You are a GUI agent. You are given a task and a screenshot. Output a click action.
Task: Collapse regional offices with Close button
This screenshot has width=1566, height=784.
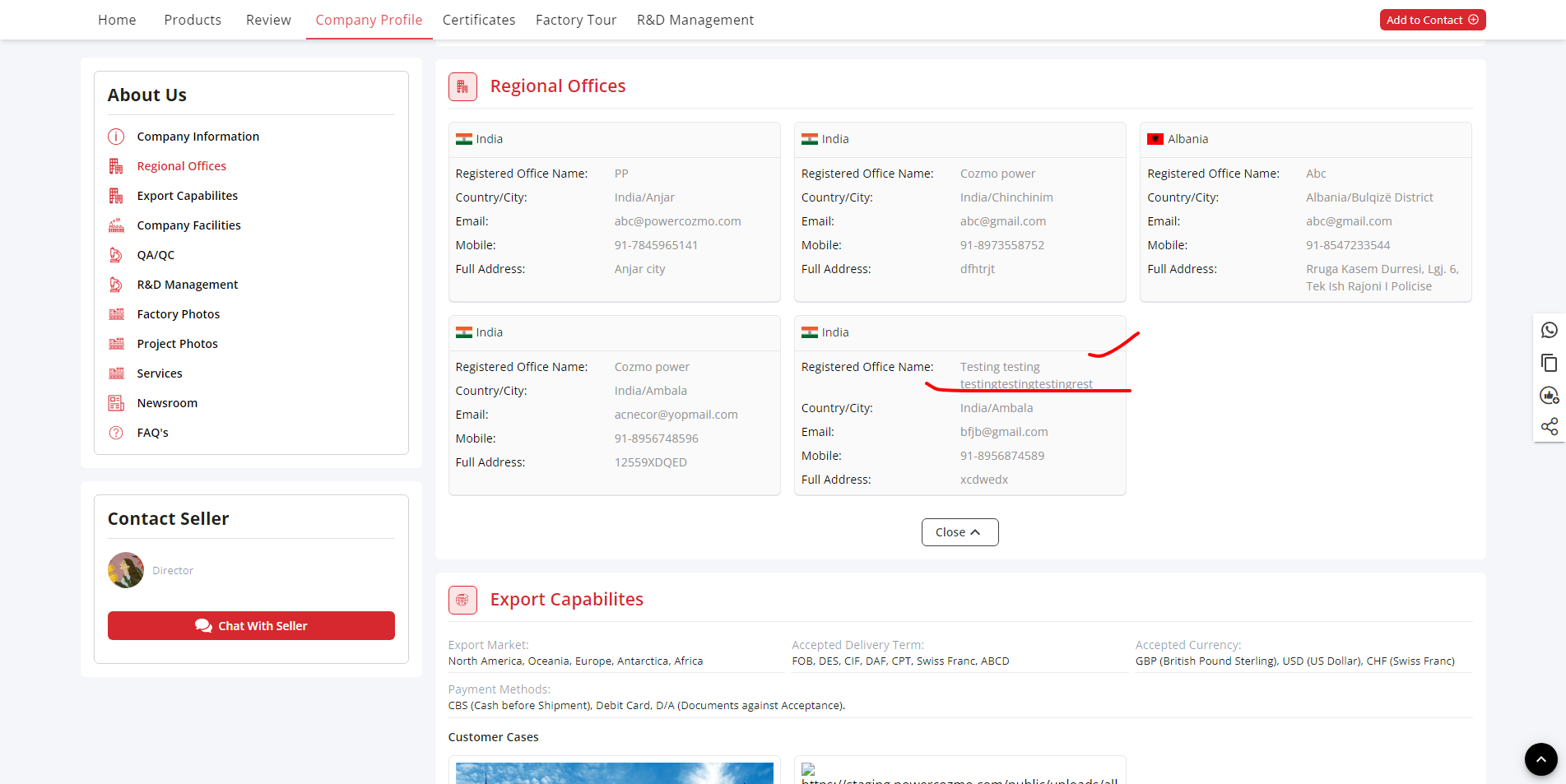[960, 532]
